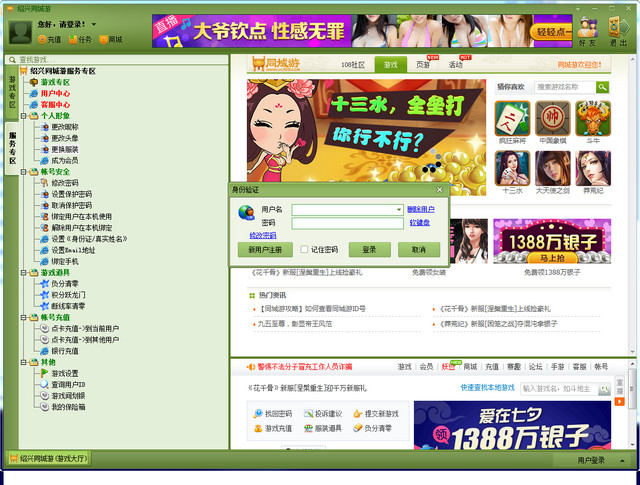This screenshot has width=640, height=485.
Task: Launch the 中国象棋 chess game icon
Action: (x=553, y=118)
